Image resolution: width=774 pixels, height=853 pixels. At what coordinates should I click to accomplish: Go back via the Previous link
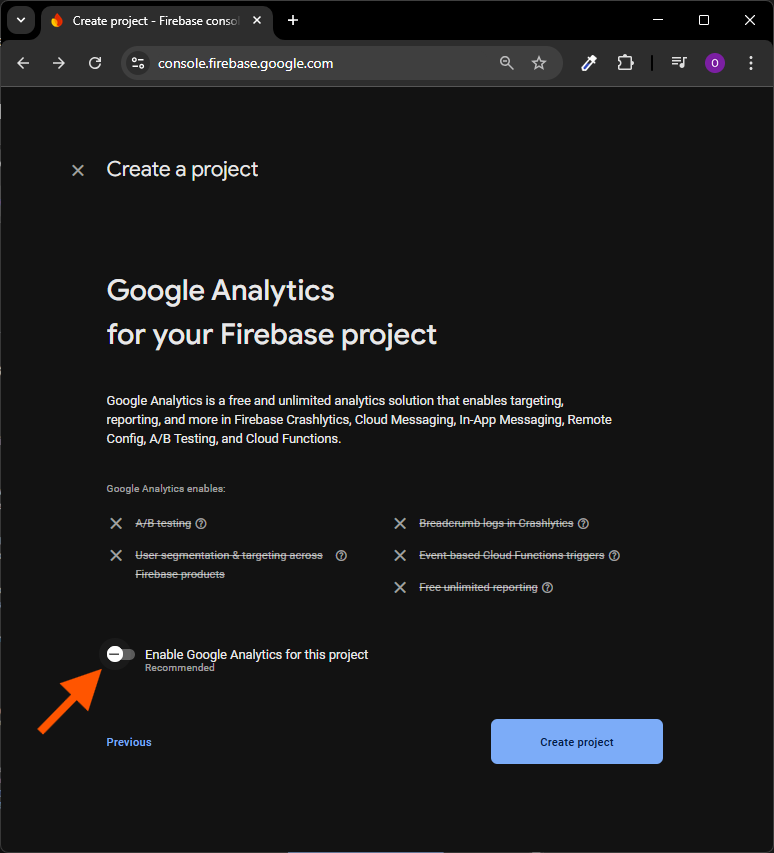tap(129, 742)
